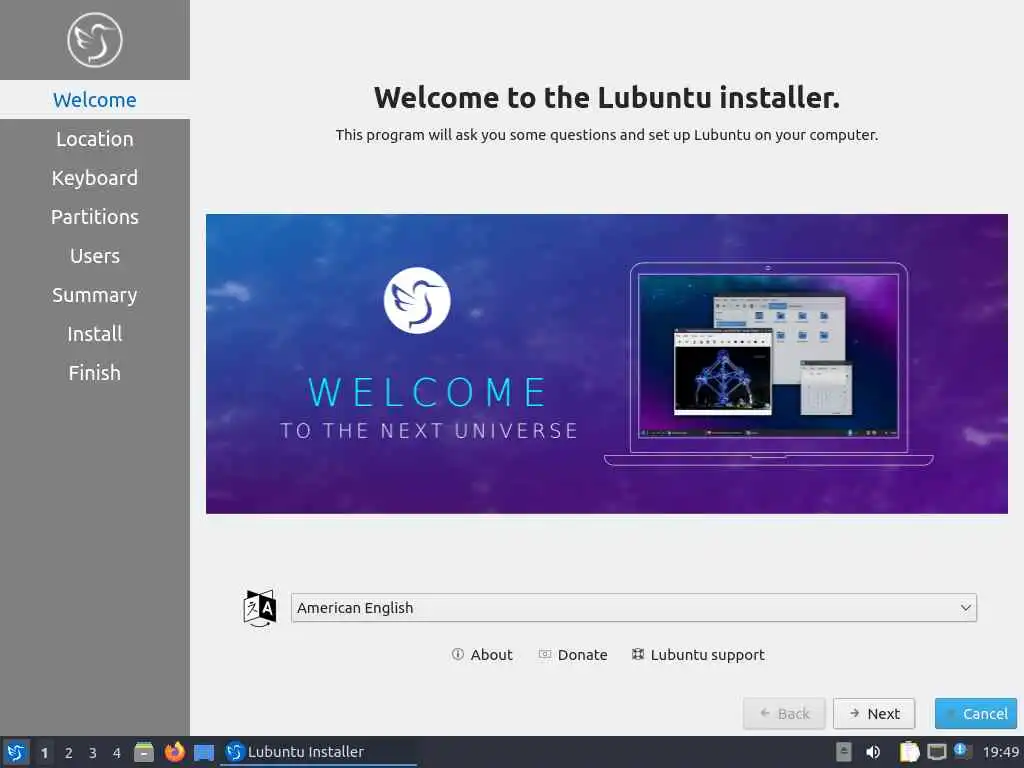
Task: Click the 'Welcome to the Lubuntu installer.' heading
Action: [x=607, y=98]
